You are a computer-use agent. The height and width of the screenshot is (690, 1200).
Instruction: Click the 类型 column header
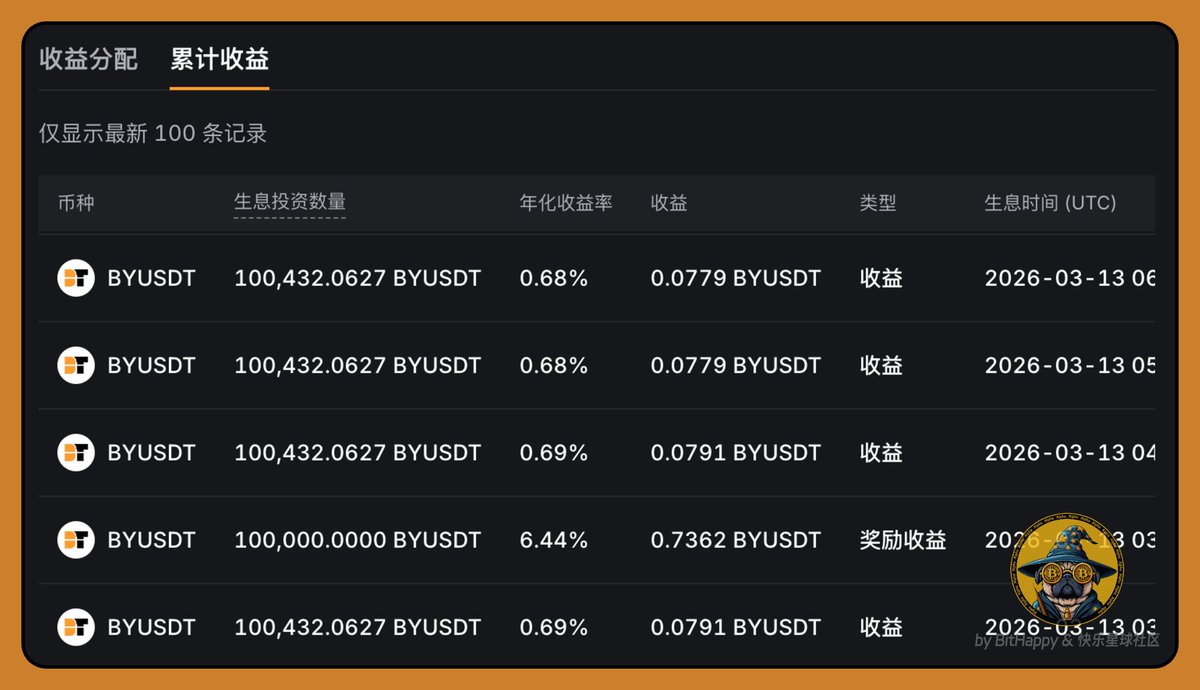pyautogui.click(x=878, y=203)
